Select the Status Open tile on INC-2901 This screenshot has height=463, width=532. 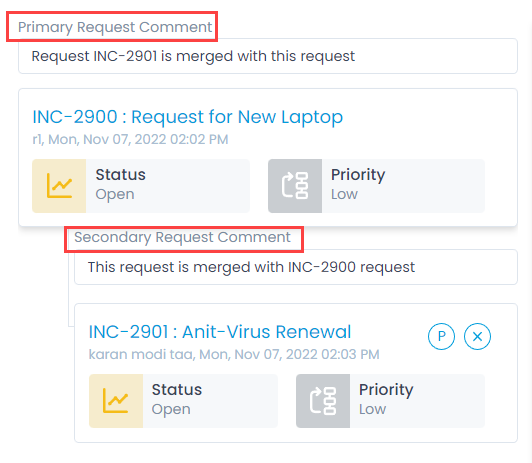coord(183,401)
